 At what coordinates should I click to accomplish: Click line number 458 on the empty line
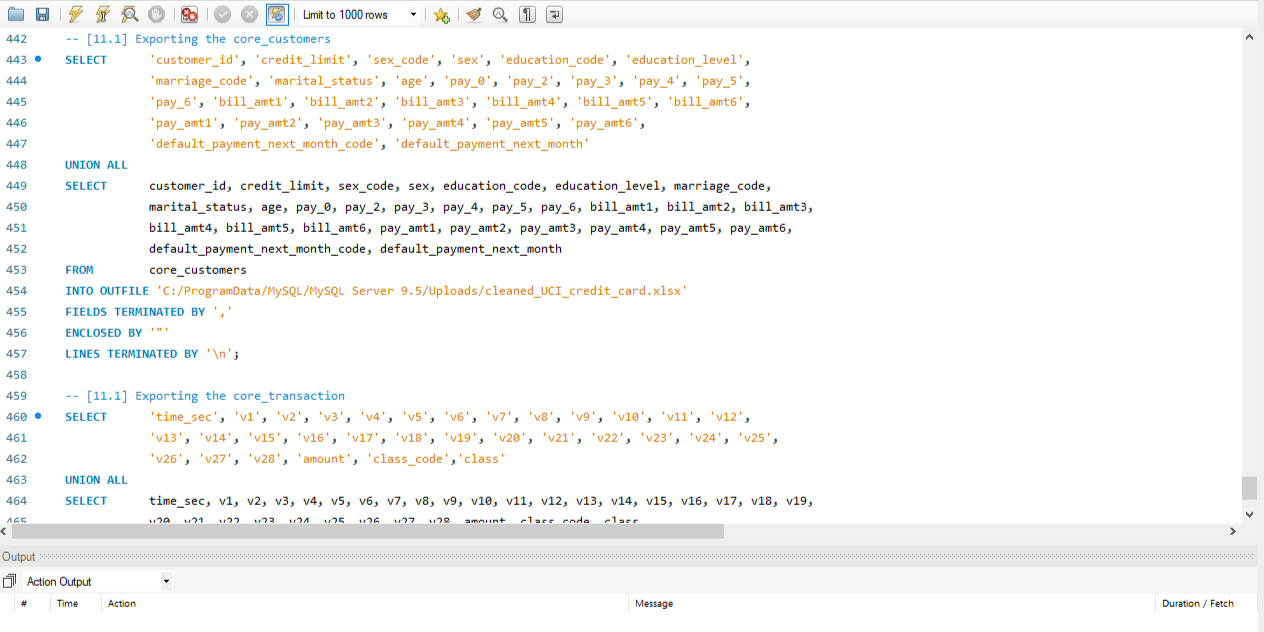pos(16,375)
